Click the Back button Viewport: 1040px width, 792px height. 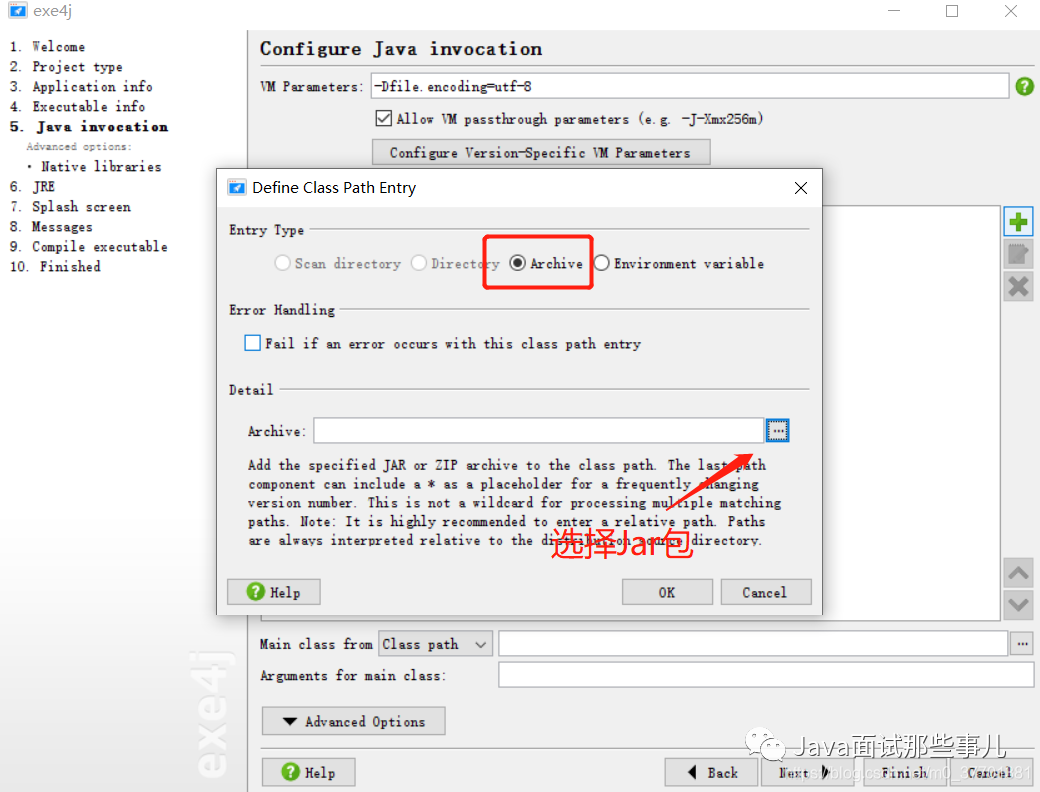coord(712,772)
